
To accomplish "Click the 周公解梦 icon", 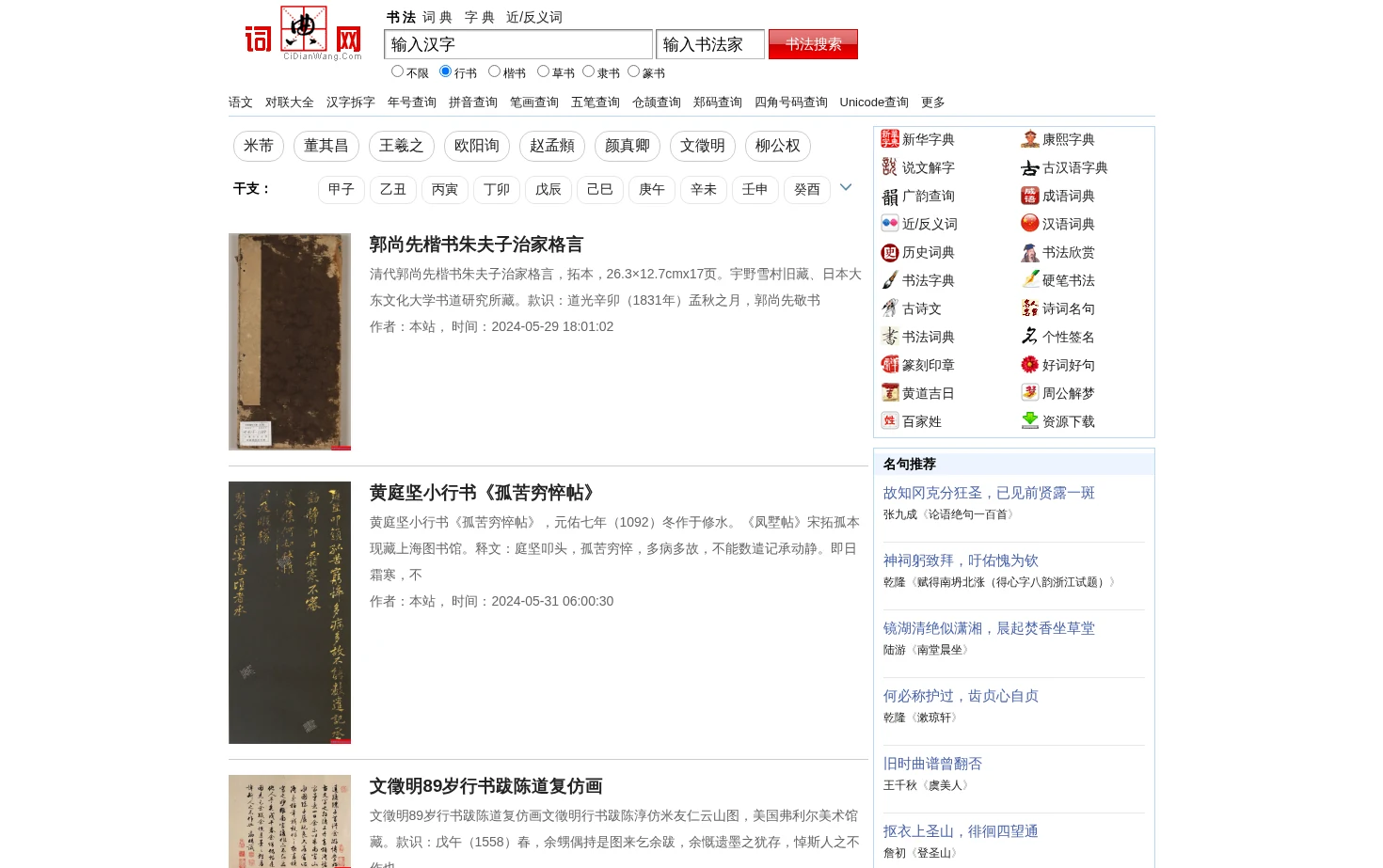I will [1029, 393].
